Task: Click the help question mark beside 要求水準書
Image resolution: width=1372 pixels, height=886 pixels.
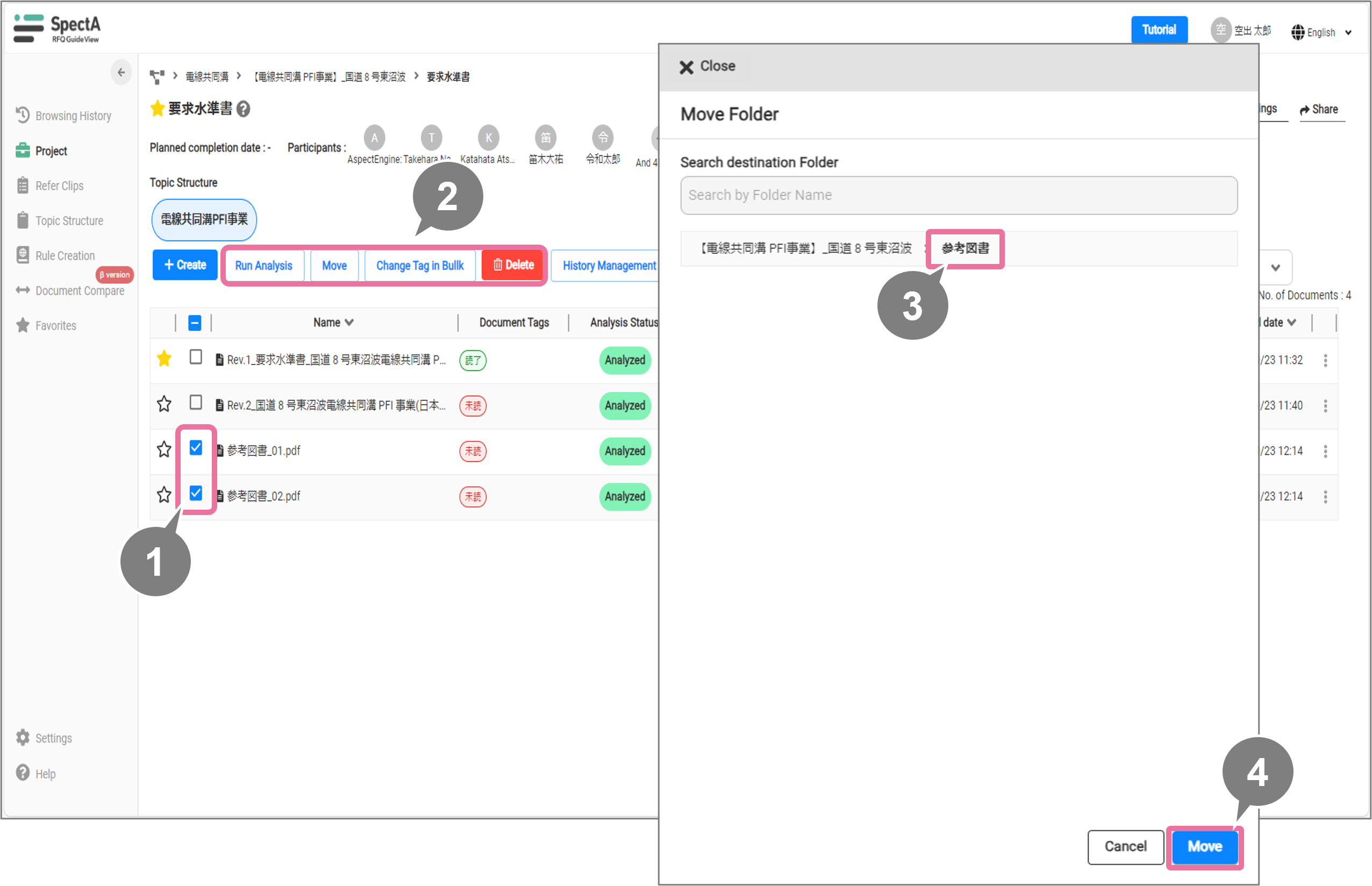Action: click(244, 109)
